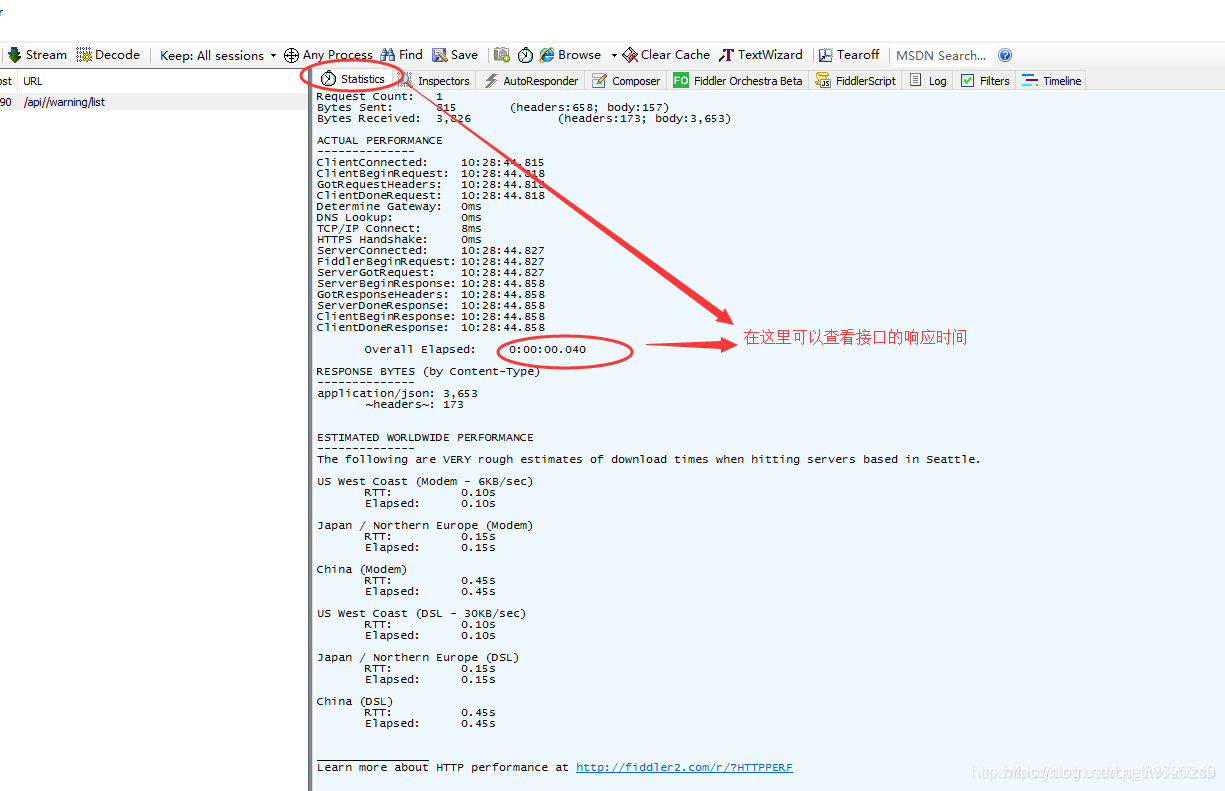Click the Bytes Sent line
The height and width of the screenshot is (791, 1225).
point(493,108)
